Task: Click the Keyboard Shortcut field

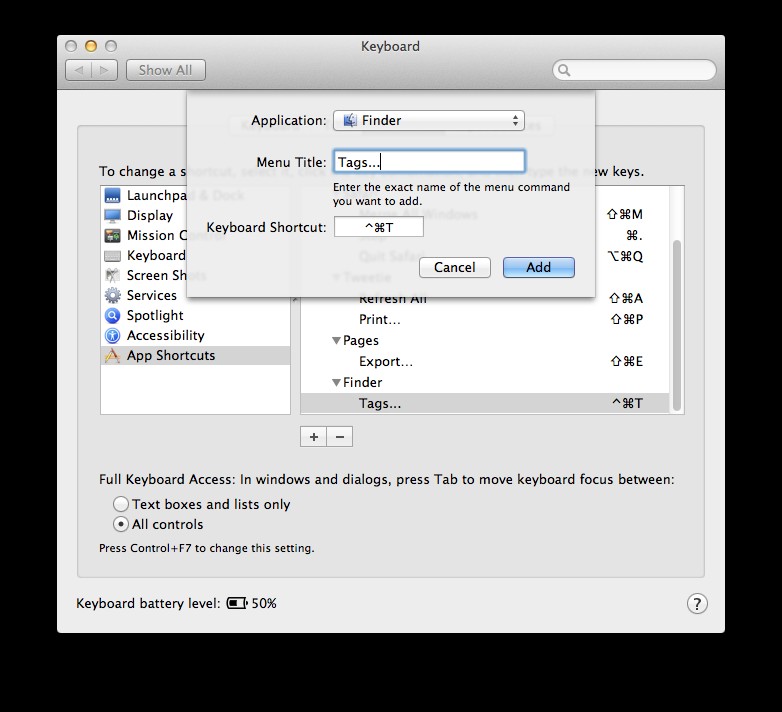Action: tap(379, 227)
